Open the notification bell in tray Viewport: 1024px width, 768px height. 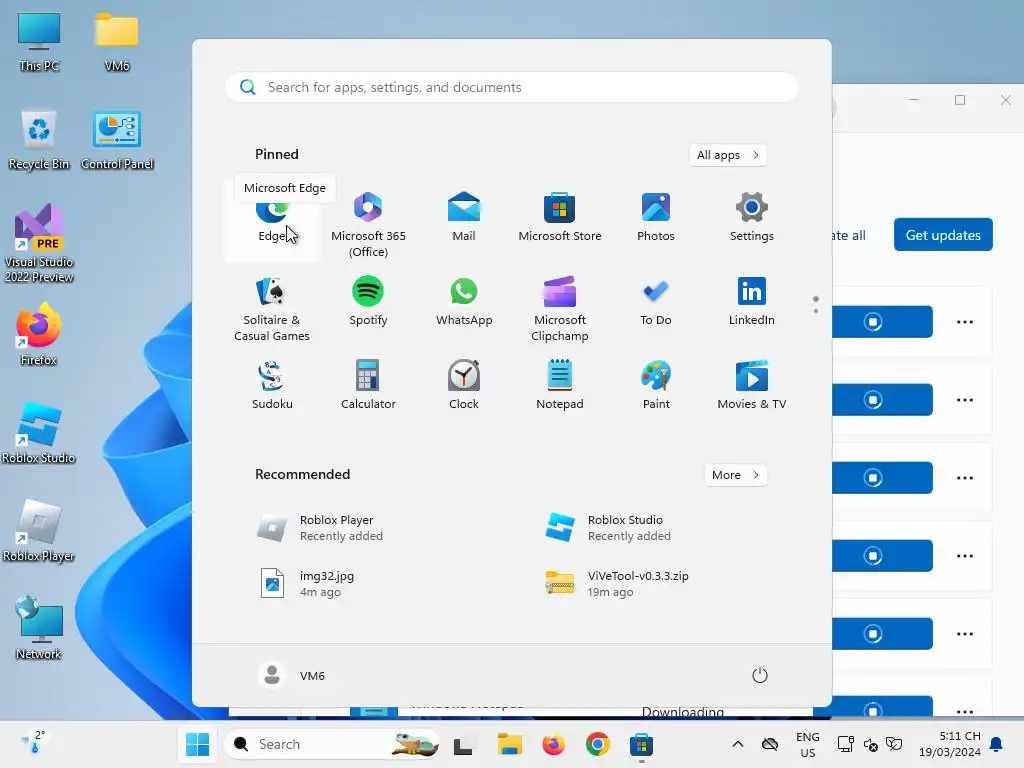click(997, 744)
